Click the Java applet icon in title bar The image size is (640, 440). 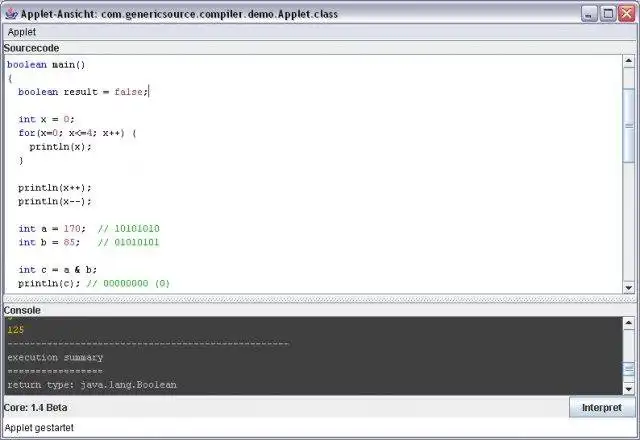click(x=11, y=14)
